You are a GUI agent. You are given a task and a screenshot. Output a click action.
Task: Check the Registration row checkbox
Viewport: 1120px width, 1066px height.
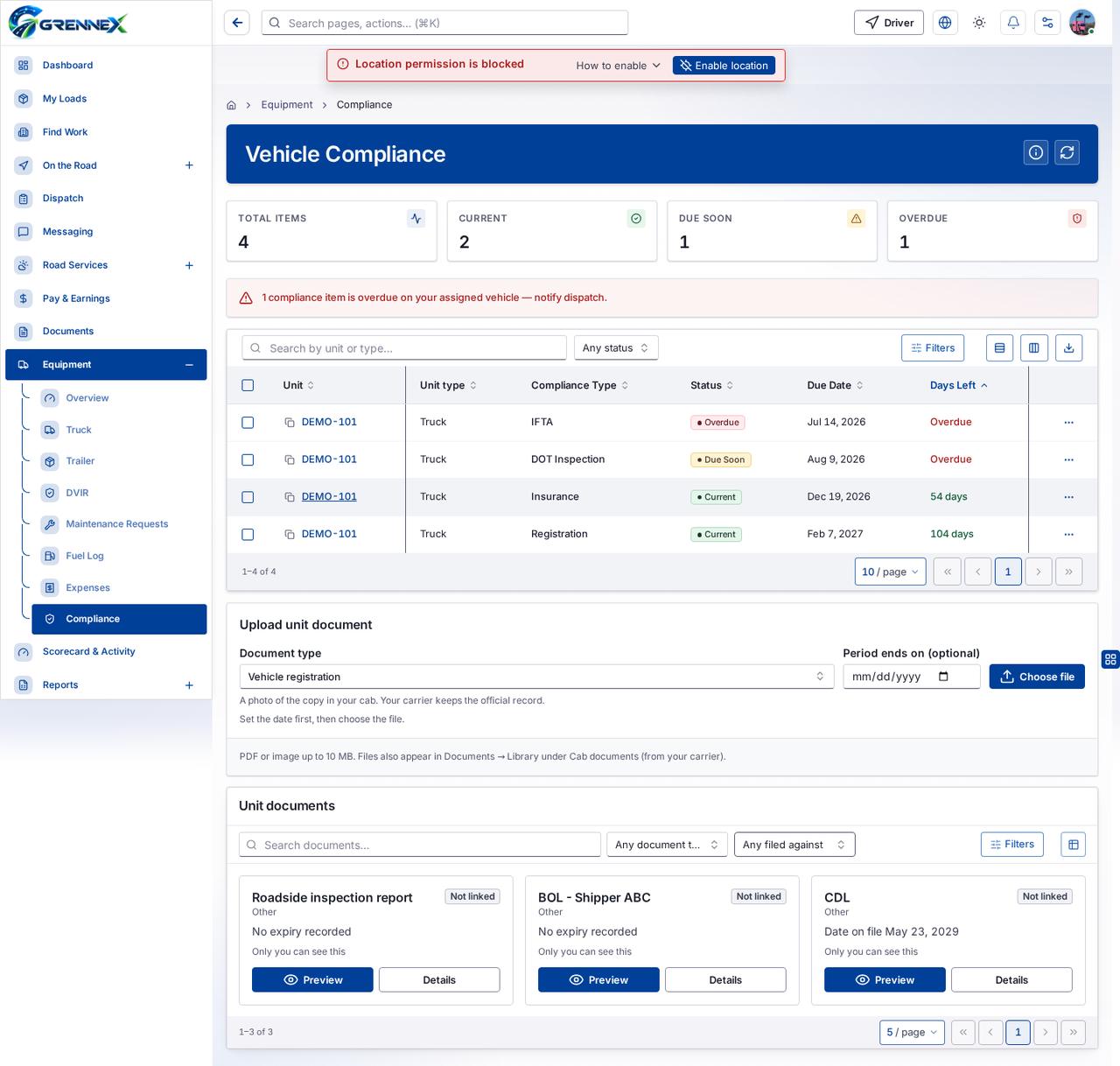click(248, 534)
